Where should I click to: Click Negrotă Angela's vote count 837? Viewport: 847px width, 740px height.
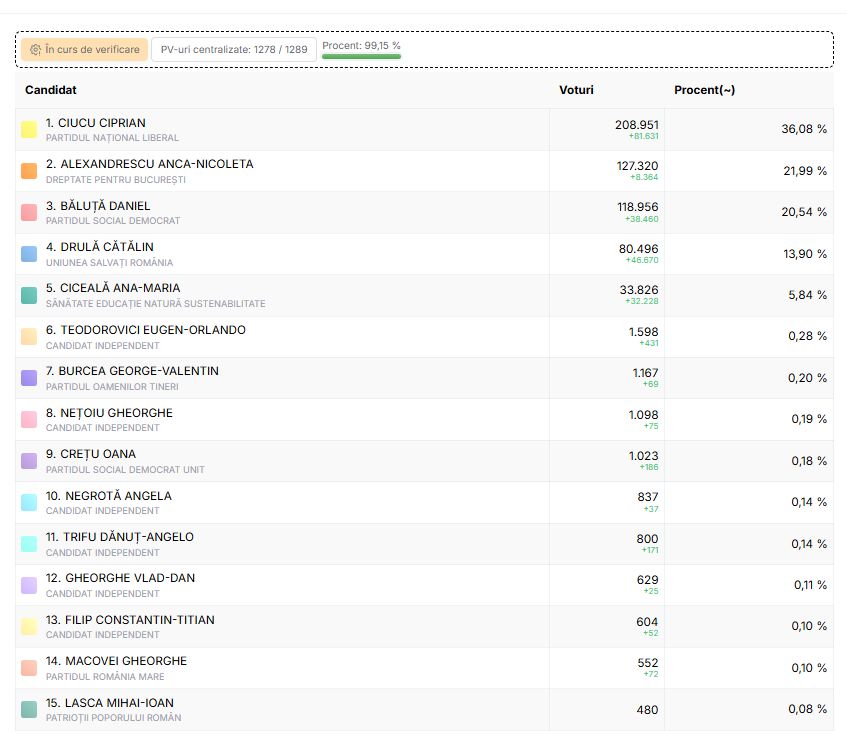[x=647, y=497]
